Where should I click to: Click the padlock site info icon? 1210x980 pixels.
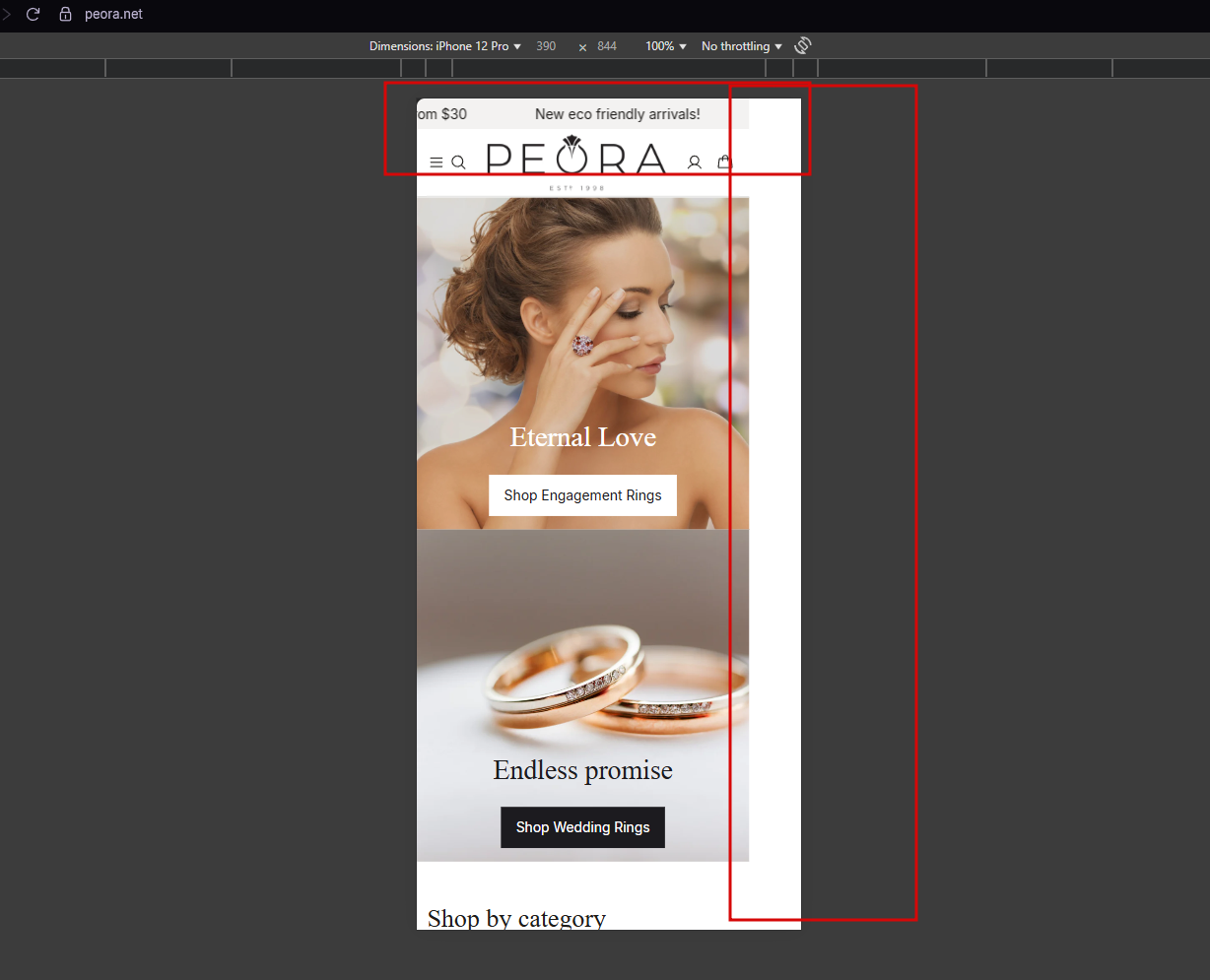(66, 14)
